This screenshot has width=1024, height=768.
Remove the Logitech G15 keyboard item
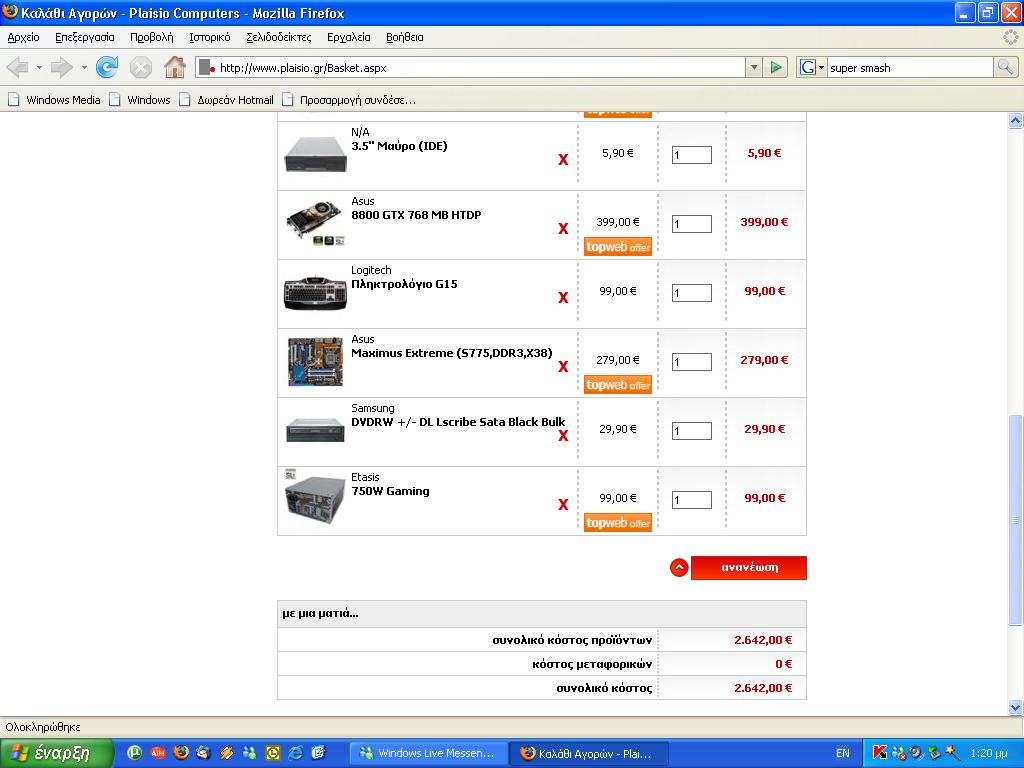tap(563, 298)
